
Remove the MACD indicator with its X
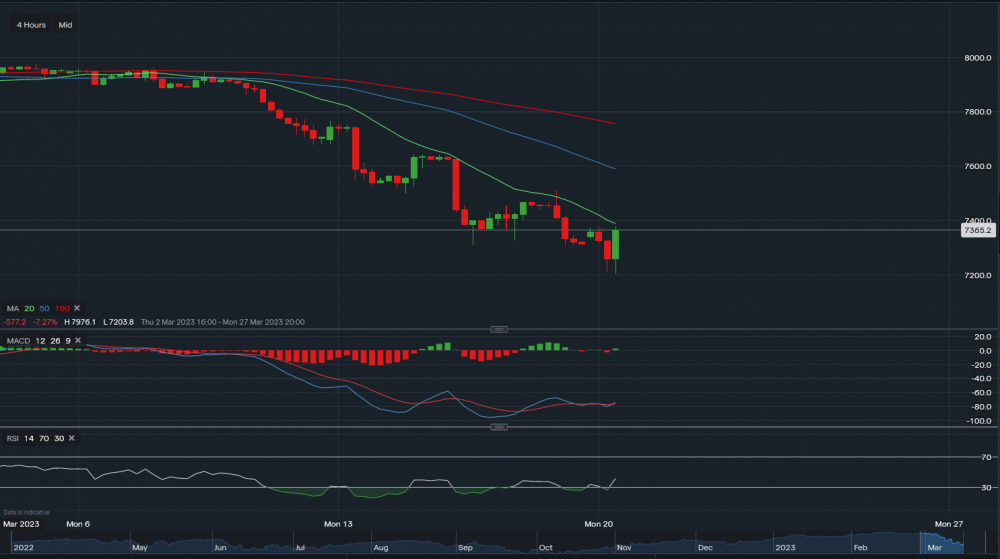click(77, 340)
